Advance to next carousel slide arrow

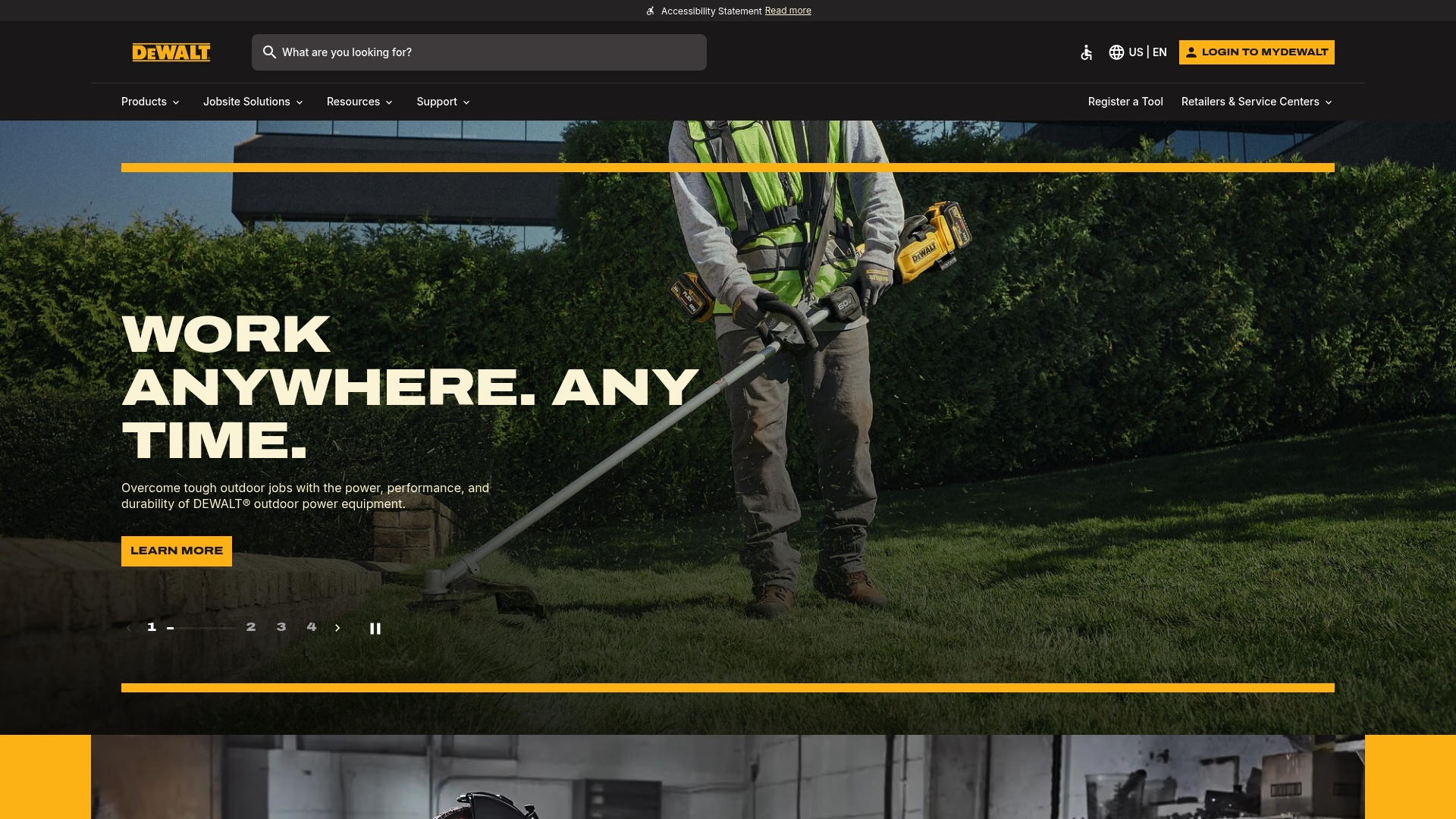[337, 628]
